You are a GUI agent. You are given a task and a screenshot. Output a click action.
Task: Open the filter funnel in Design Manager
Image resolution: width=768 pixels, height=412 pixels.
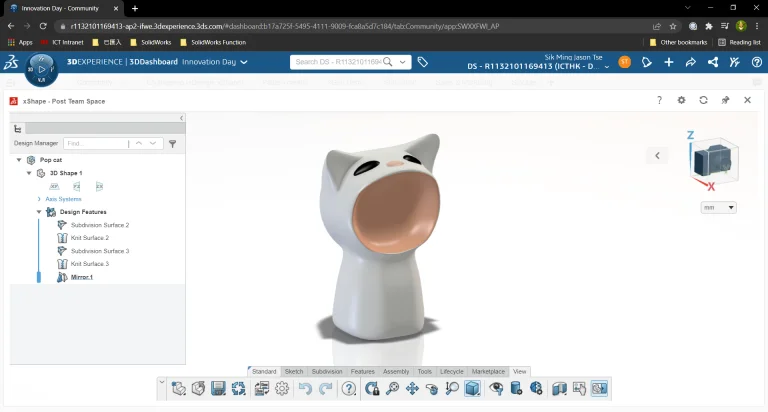pyautogui.click(x=172, y=144)
